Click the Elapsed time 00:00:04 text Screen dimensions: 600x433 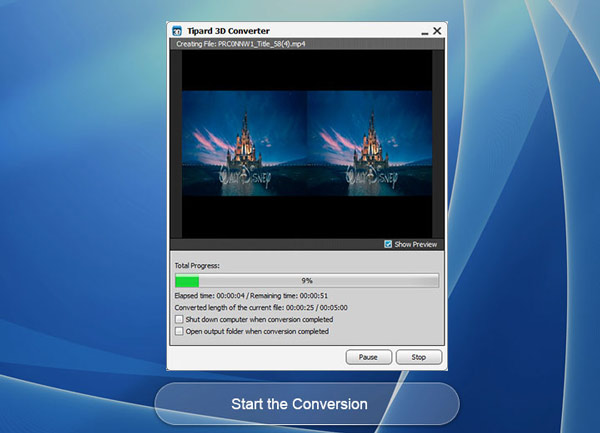tap(209, 296)
